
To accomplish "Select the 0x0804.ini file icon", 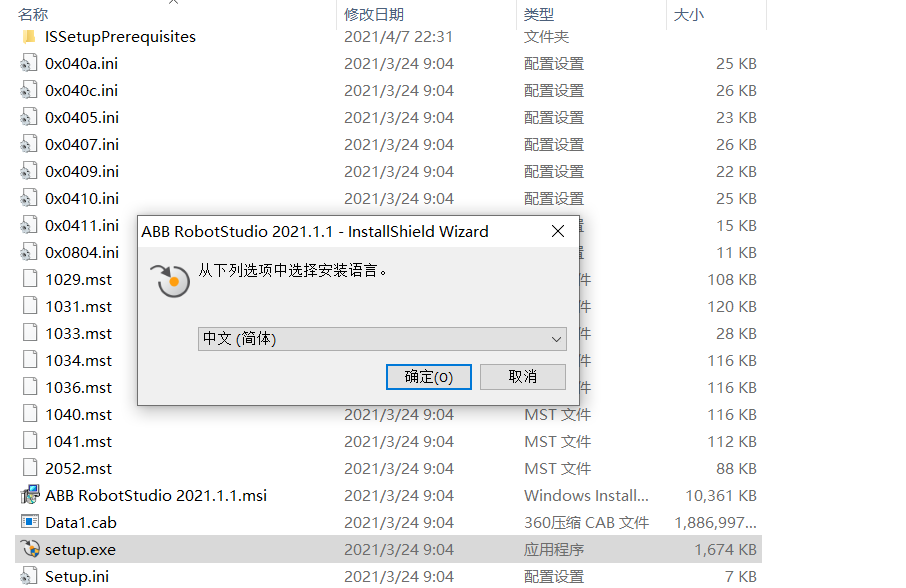I will [x=29, y=252].
